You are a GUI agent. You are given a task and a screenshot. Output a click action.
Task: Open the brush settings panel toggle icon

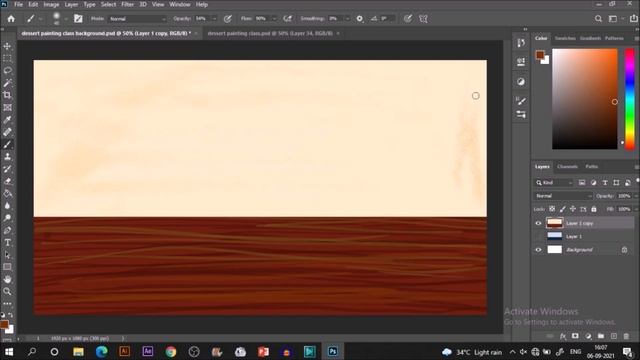[78, 19]
